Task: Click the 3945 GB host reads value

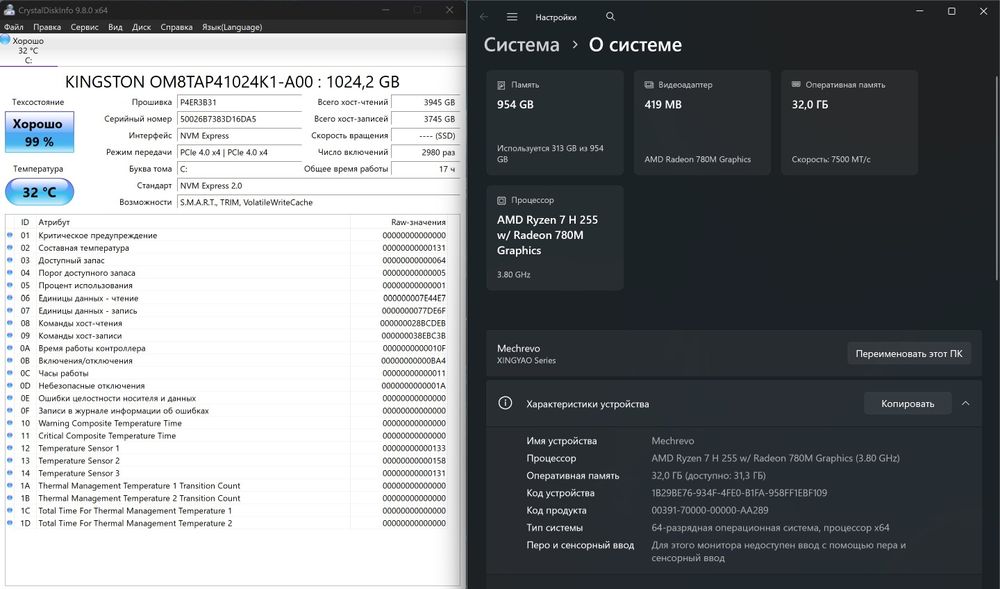Action: (425, 102)
